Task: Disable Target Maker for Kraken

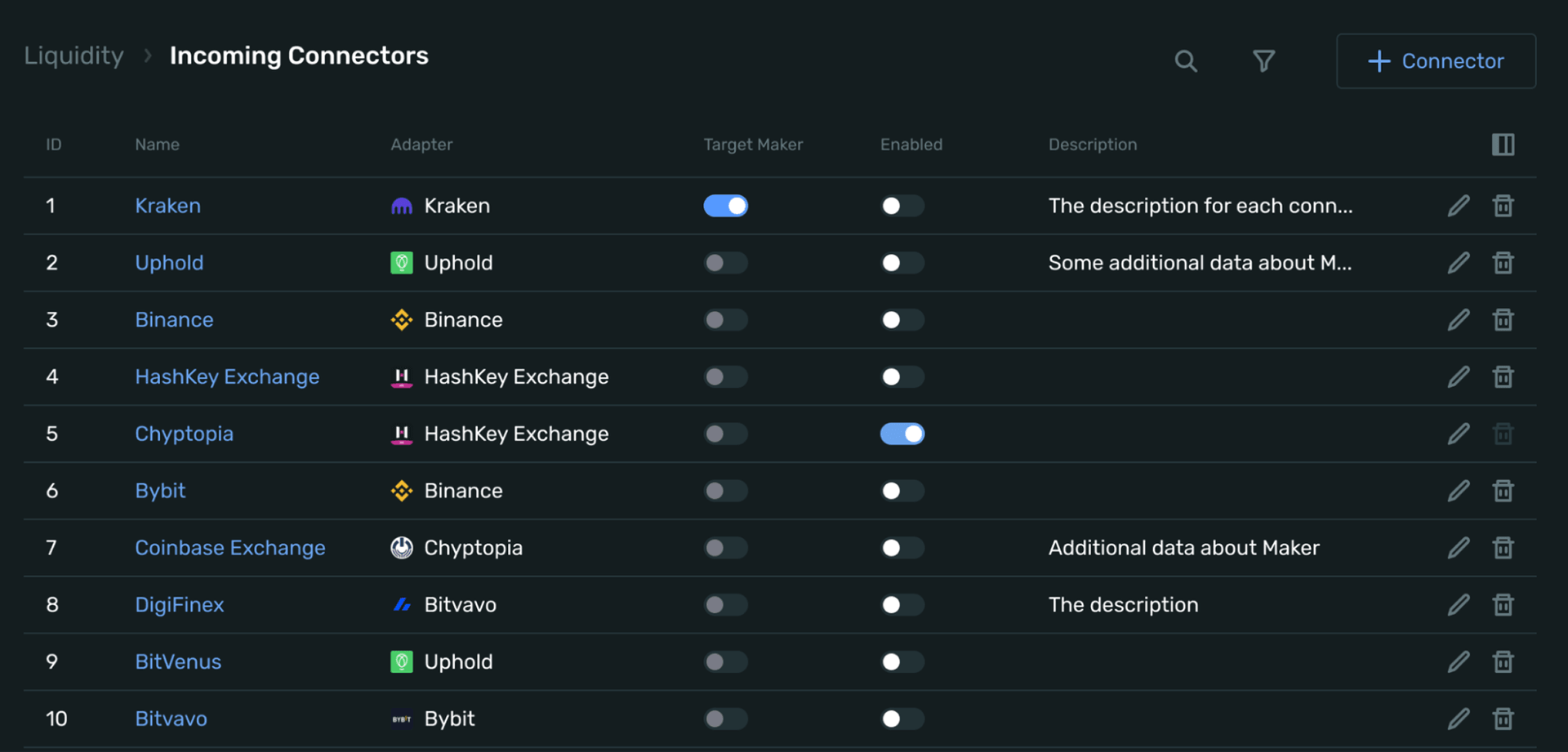Action: tap(726, 206)
